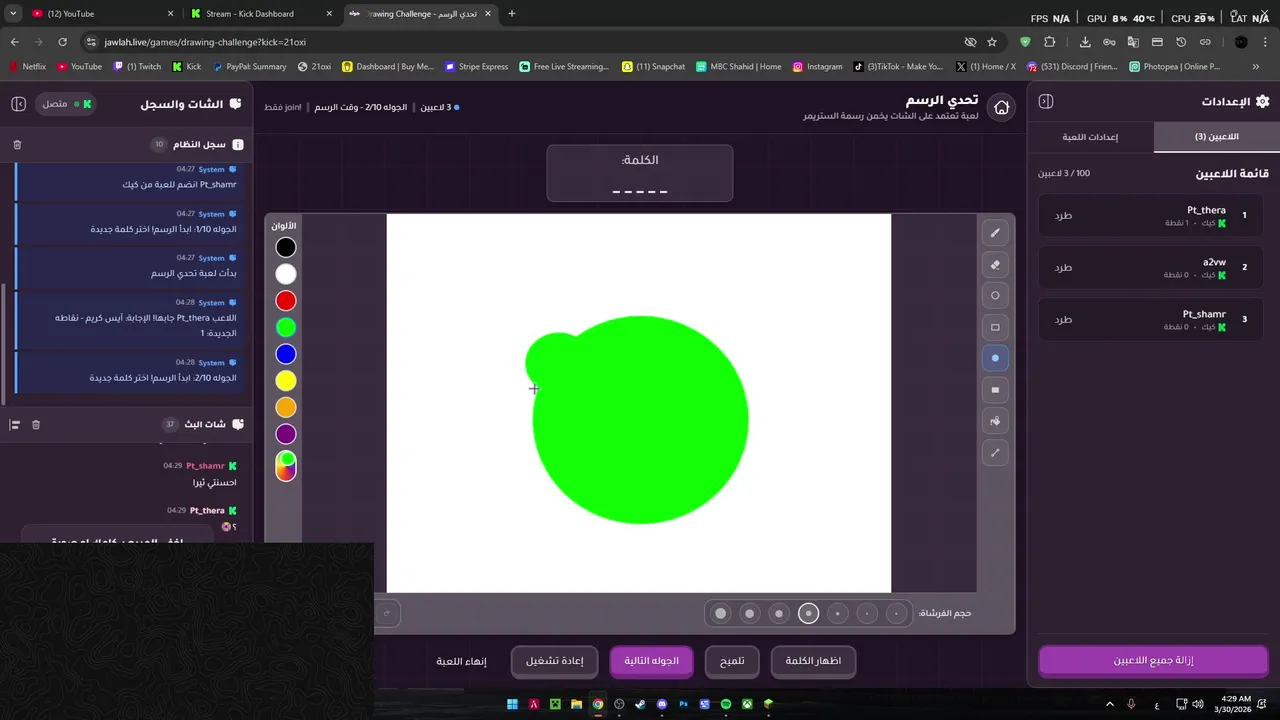The height and width of the screenshot is (720, 1280).
Task: Open a new browser tab
Action: pos(512,14)
